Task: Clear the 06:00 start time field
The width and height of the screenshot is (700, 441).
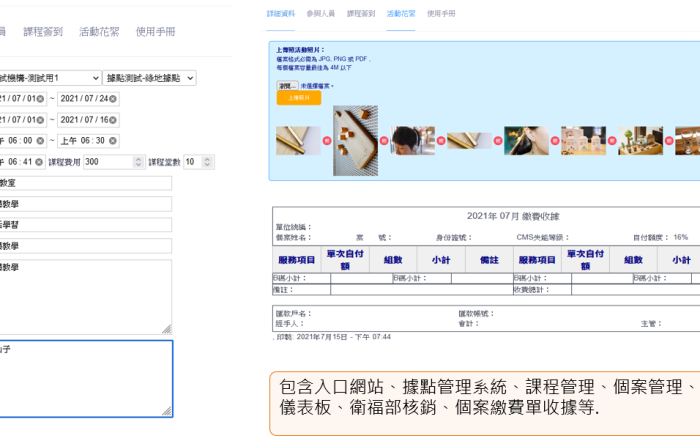Action: point(40,141)
